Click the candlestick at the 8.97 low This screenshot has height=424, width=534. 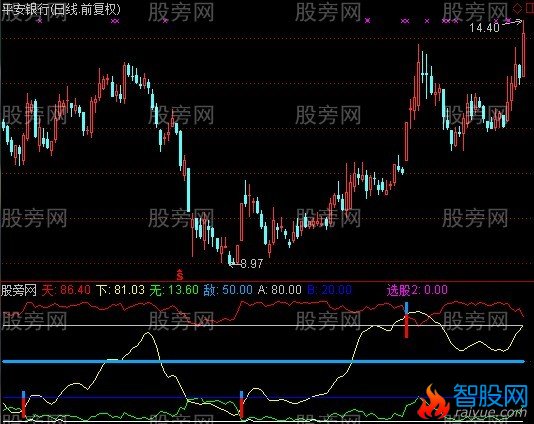tap(230, 257)
